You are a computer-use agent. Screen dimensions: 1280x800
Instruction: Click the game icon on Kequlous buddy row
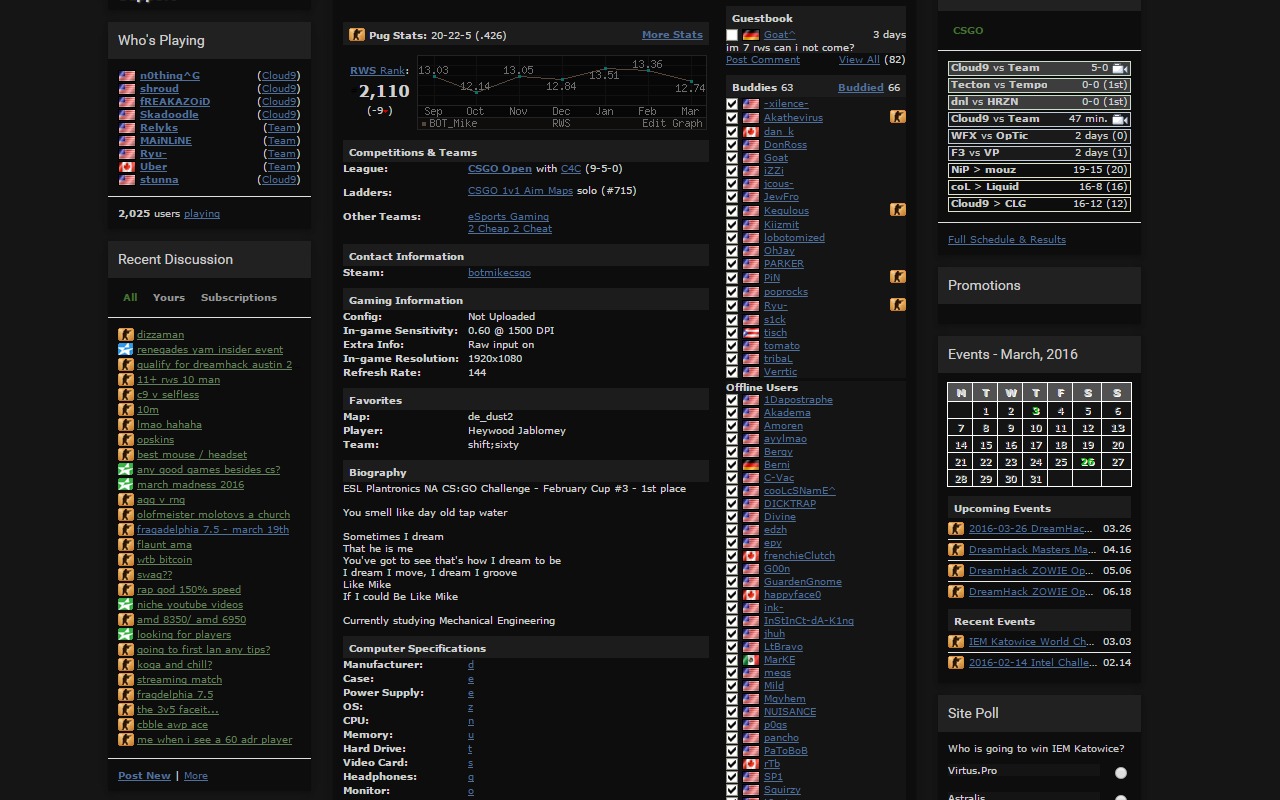[x=897, y=210]
